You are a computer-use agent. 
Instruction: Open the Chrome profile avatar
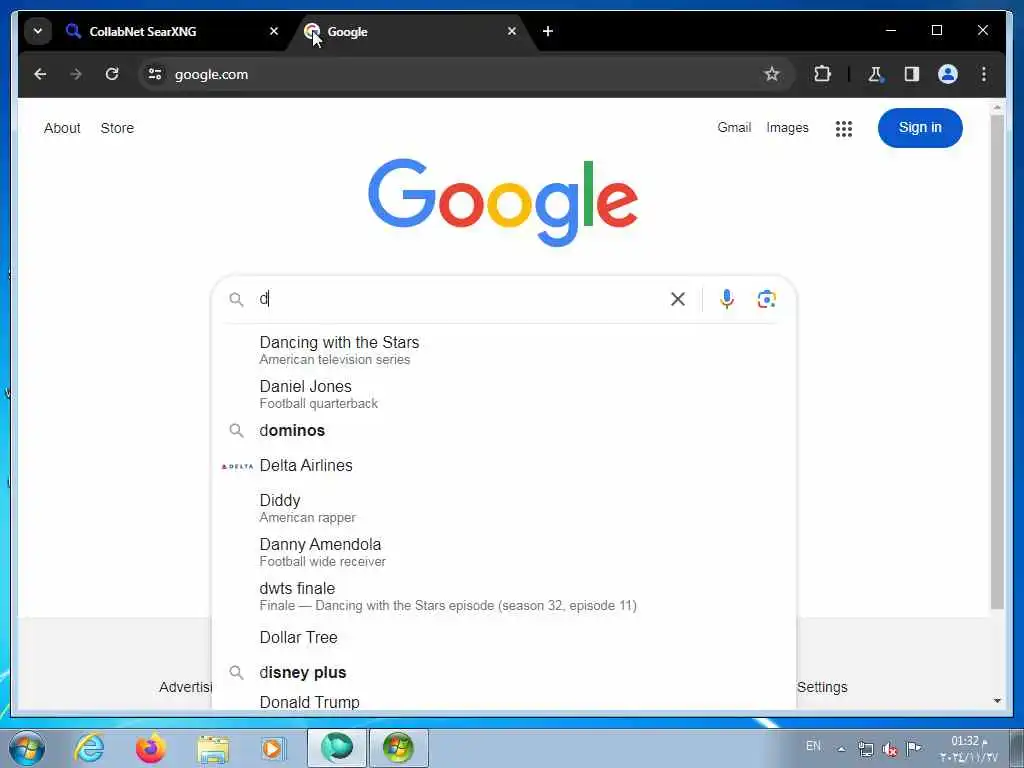(948, 74)
